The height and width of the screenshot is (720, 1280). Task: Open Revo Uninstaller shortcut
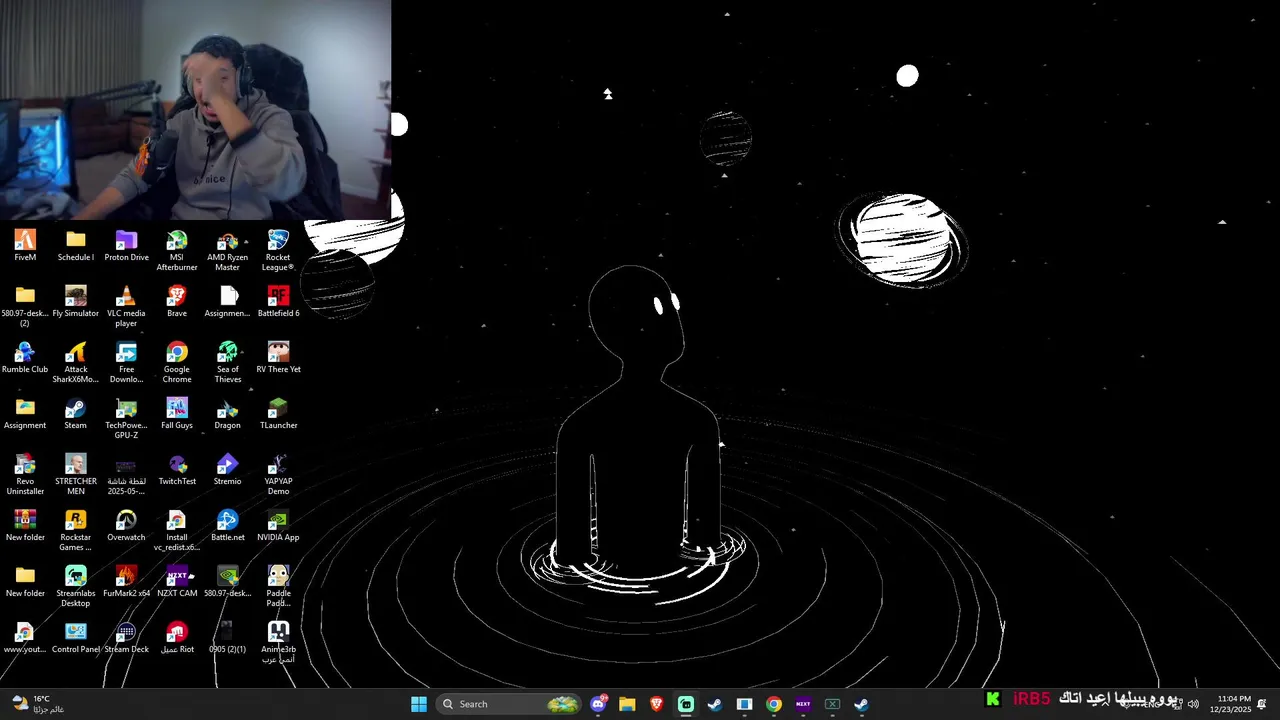(25, 475)
